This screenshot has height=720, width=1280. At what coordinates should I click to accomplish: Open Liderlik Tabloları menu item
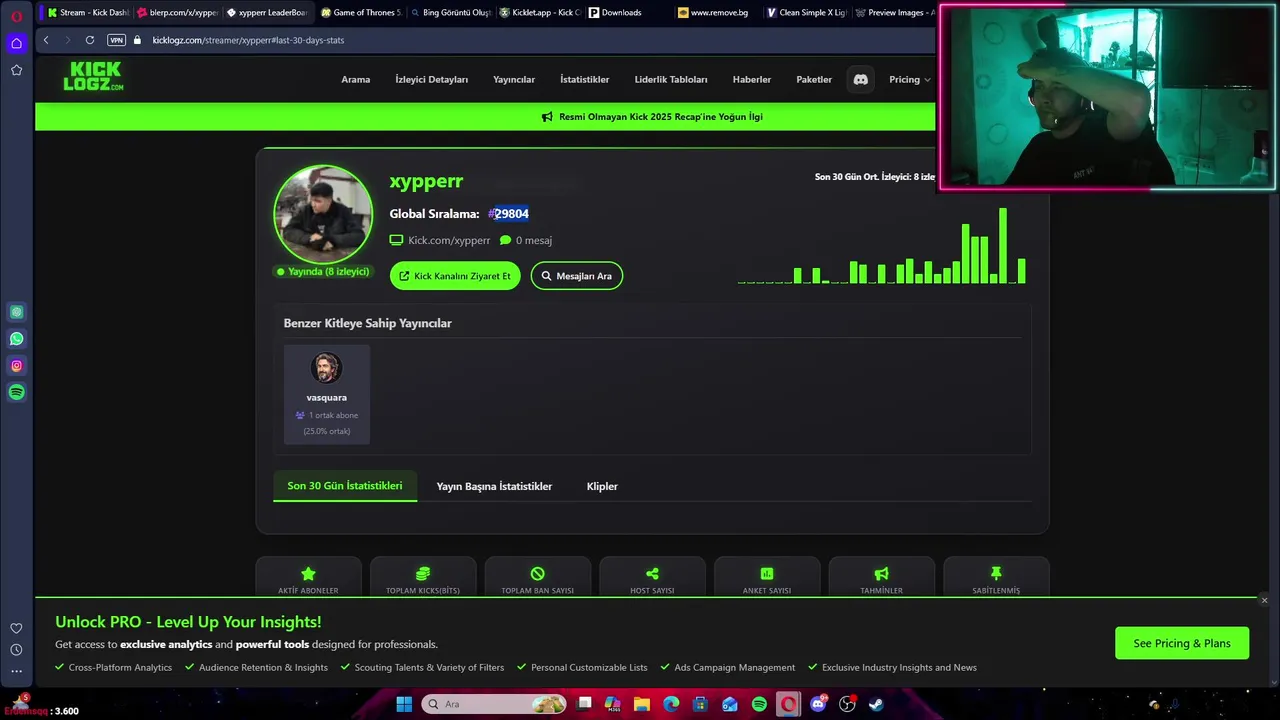pos(671,79)
